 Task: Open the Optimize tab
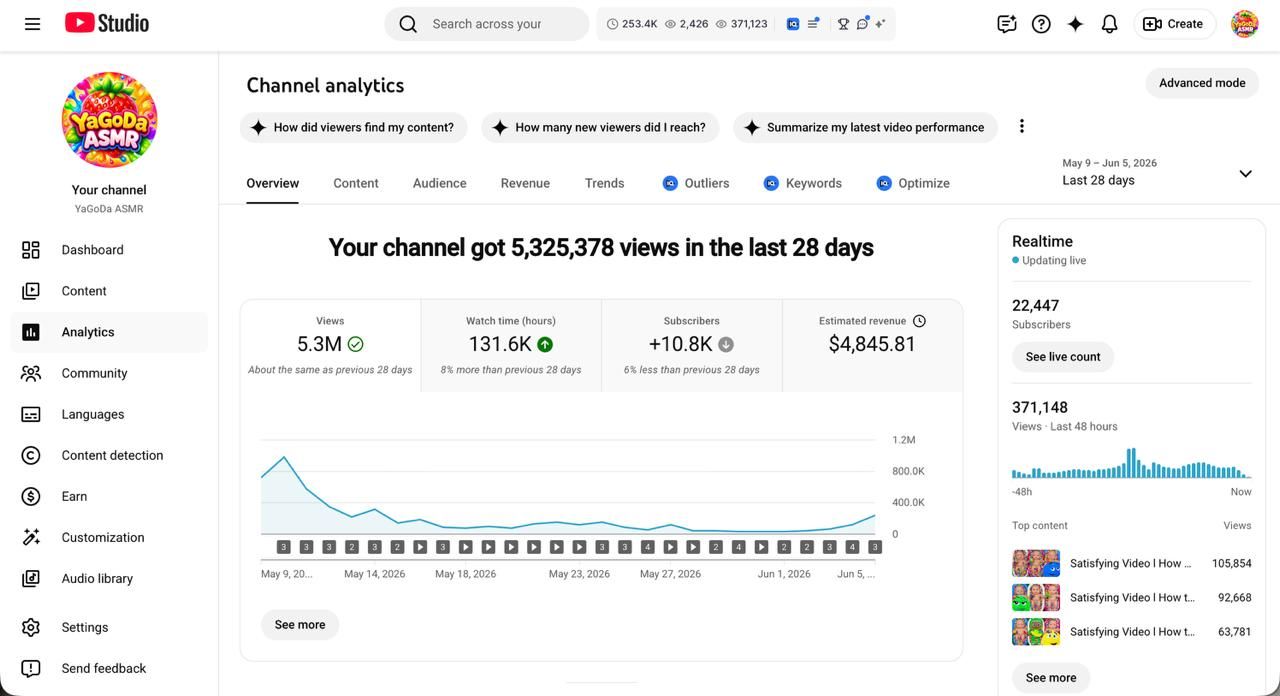tap(913, 183)
